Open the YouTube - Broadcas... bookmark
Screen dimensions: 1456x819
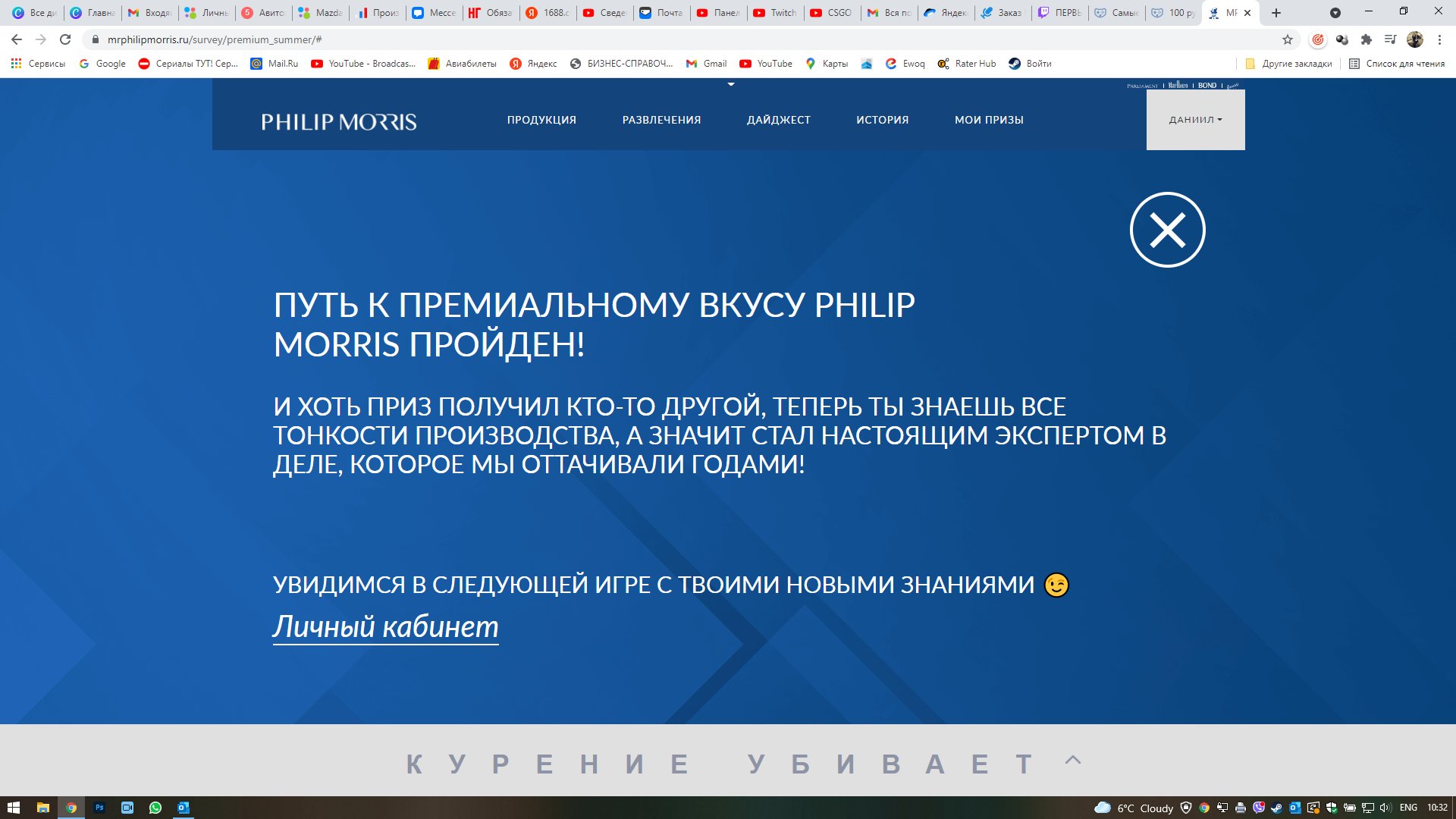tap(363, 64)
